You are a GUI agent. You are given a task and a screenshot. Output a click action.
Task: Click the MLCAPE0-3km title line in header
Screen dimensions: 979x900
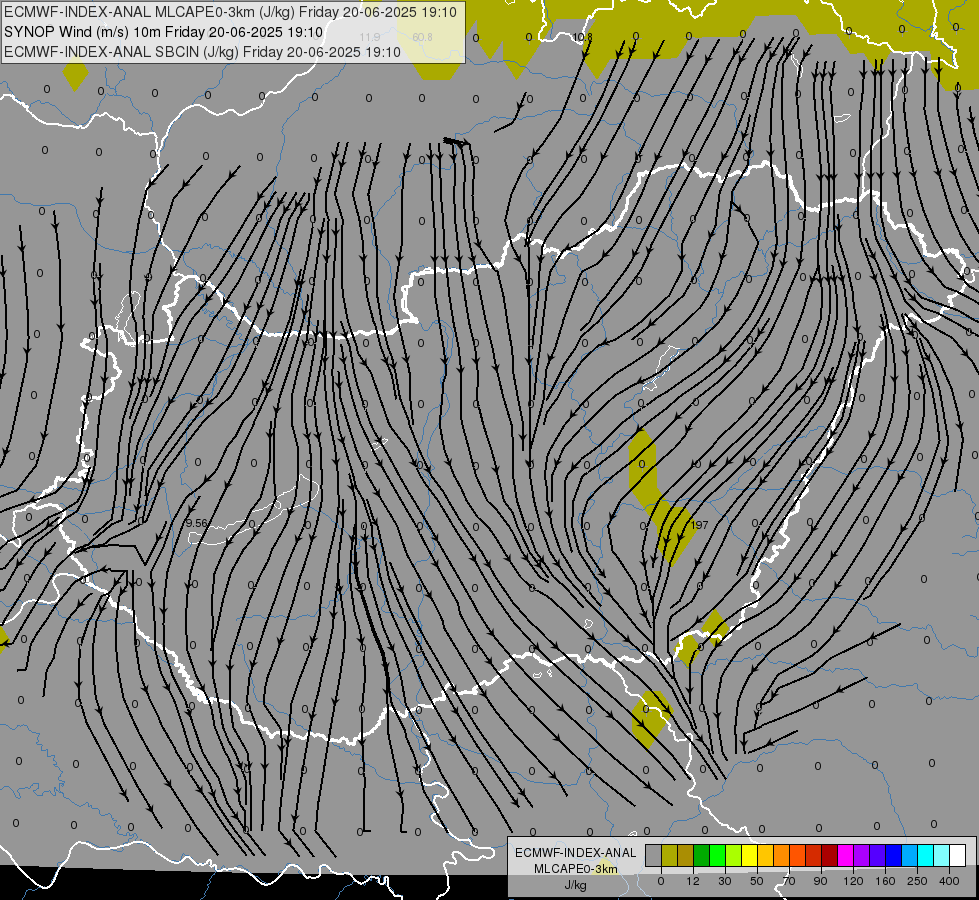pyautogui.click(x=230, y=12)
